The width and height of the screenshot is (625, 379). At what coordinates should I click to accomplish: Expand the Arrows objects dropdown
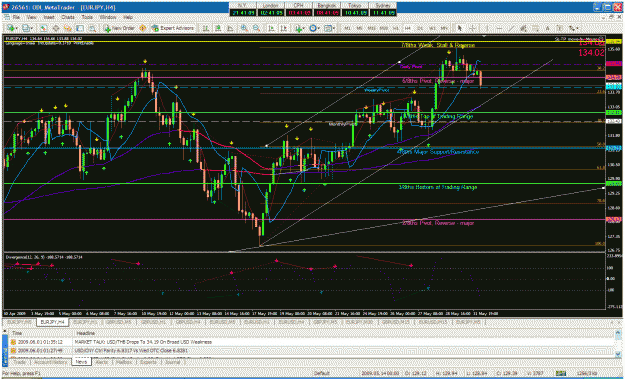pos(577,28)
